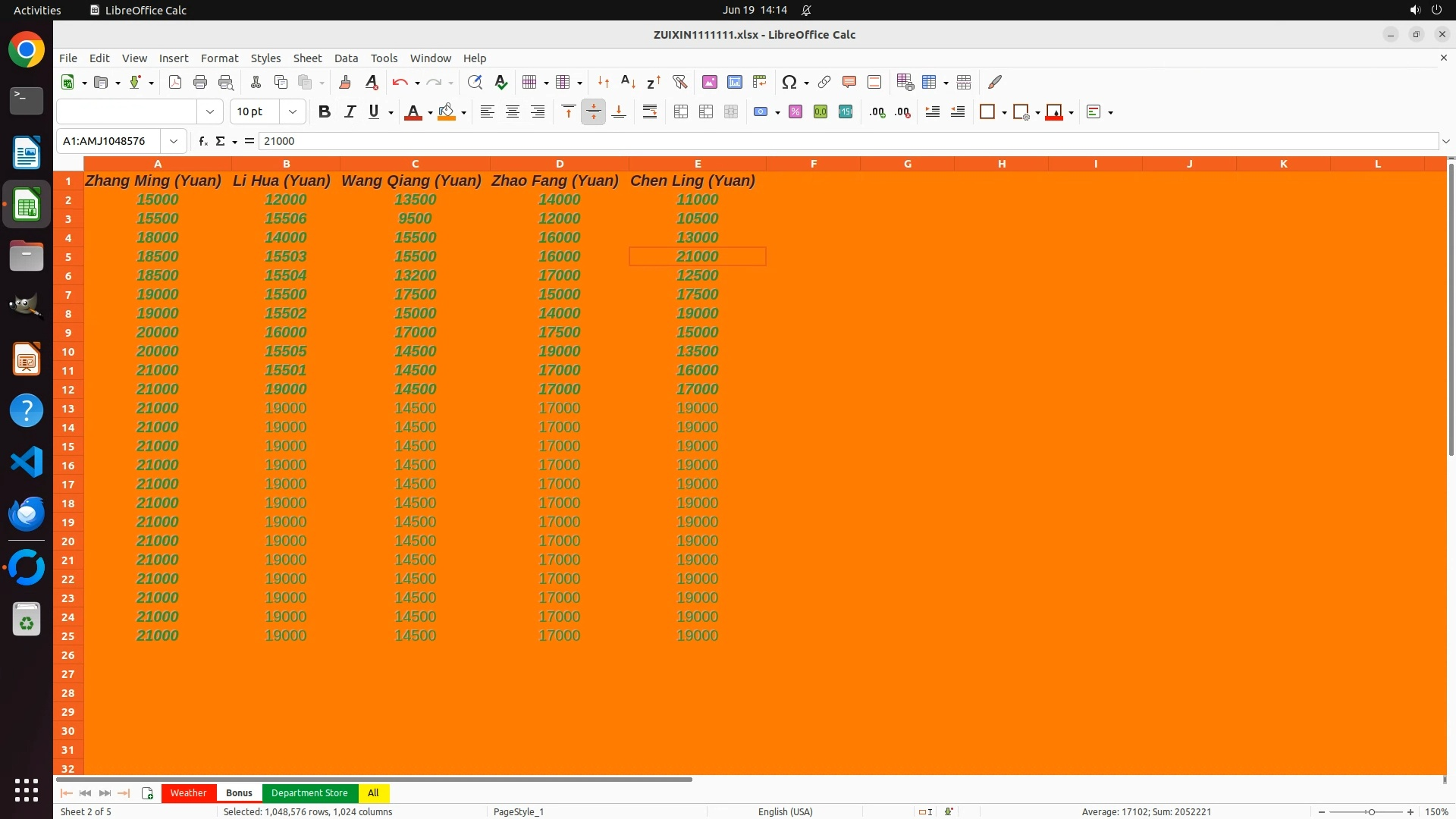Click the Clone Formatting paintbrush icon
This screenshot has height=819, width=1456.
pos(345,82)
